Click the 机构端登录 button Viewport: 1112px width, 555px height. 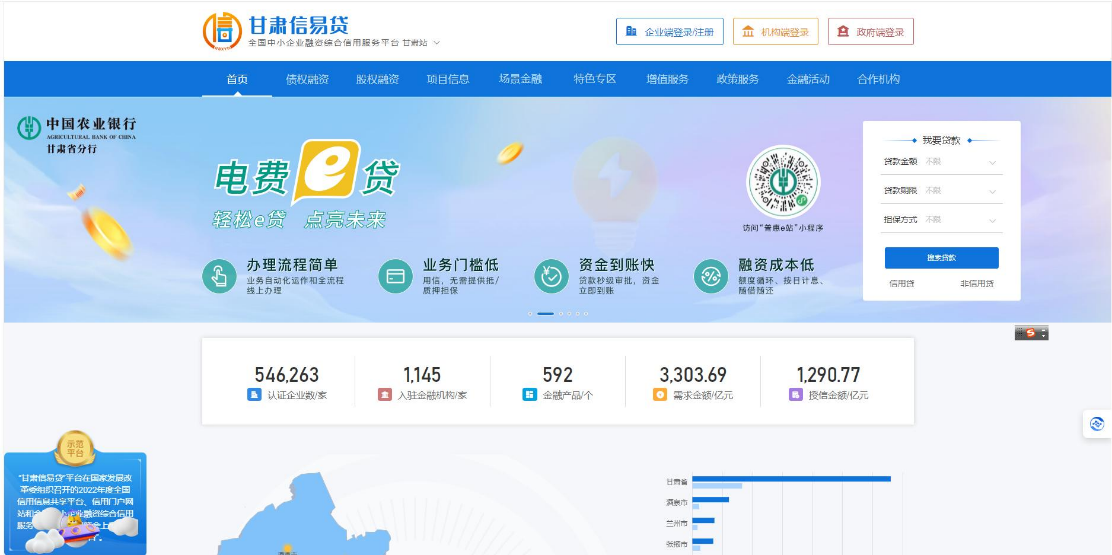tap(775, 31)
